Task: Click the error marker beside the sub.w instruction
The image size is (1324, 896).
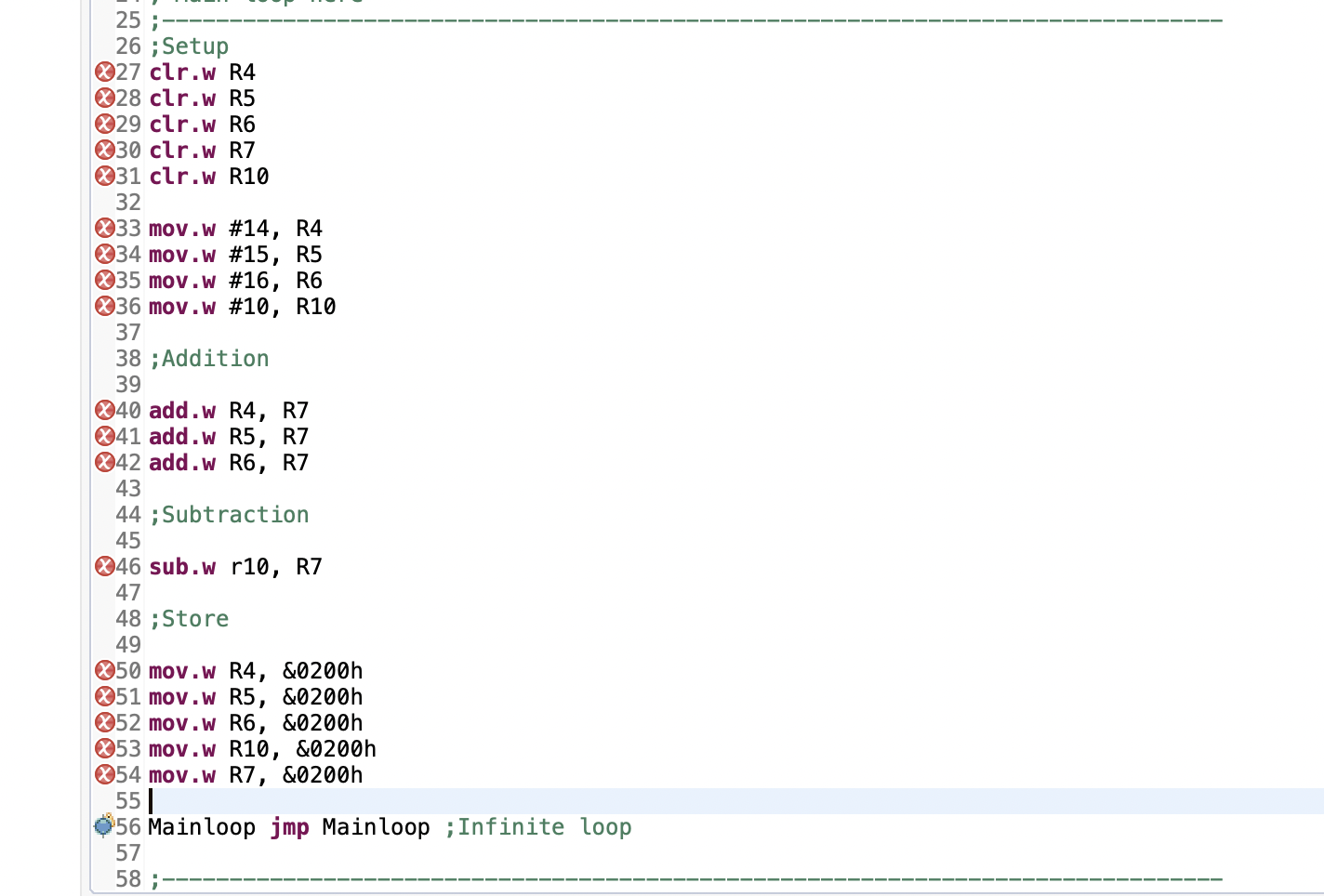Action: pyautogui.click(x=104, y=566)
